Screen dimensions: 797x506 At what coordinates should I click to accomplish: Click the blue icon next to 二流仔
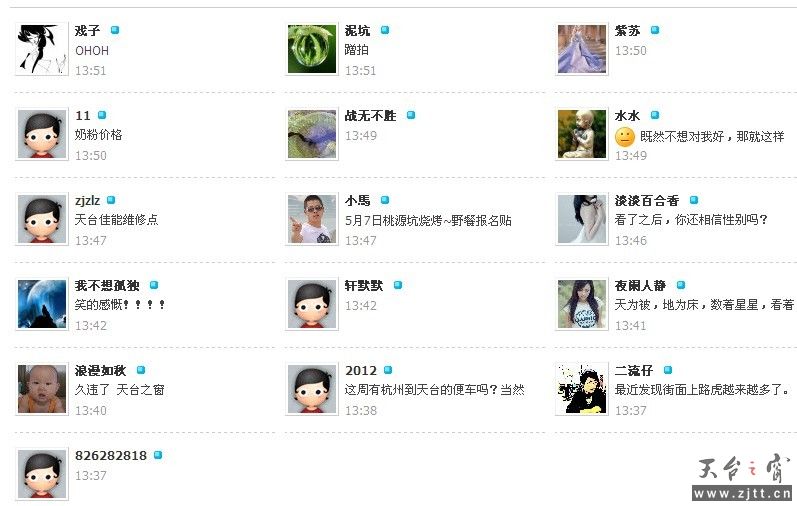click(668, 370)
